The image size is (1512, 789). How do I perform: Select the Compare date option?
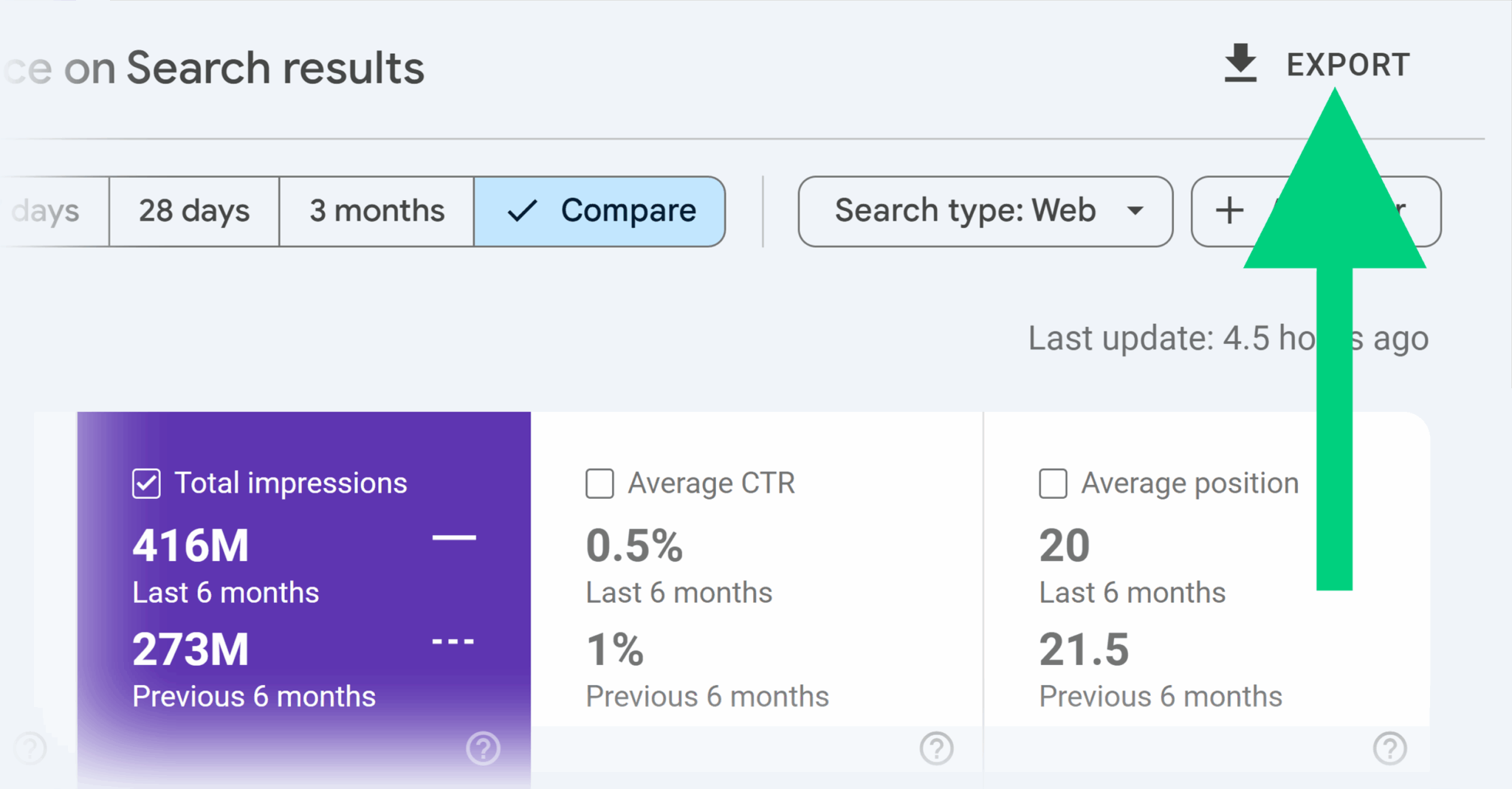tap(599, 211)
